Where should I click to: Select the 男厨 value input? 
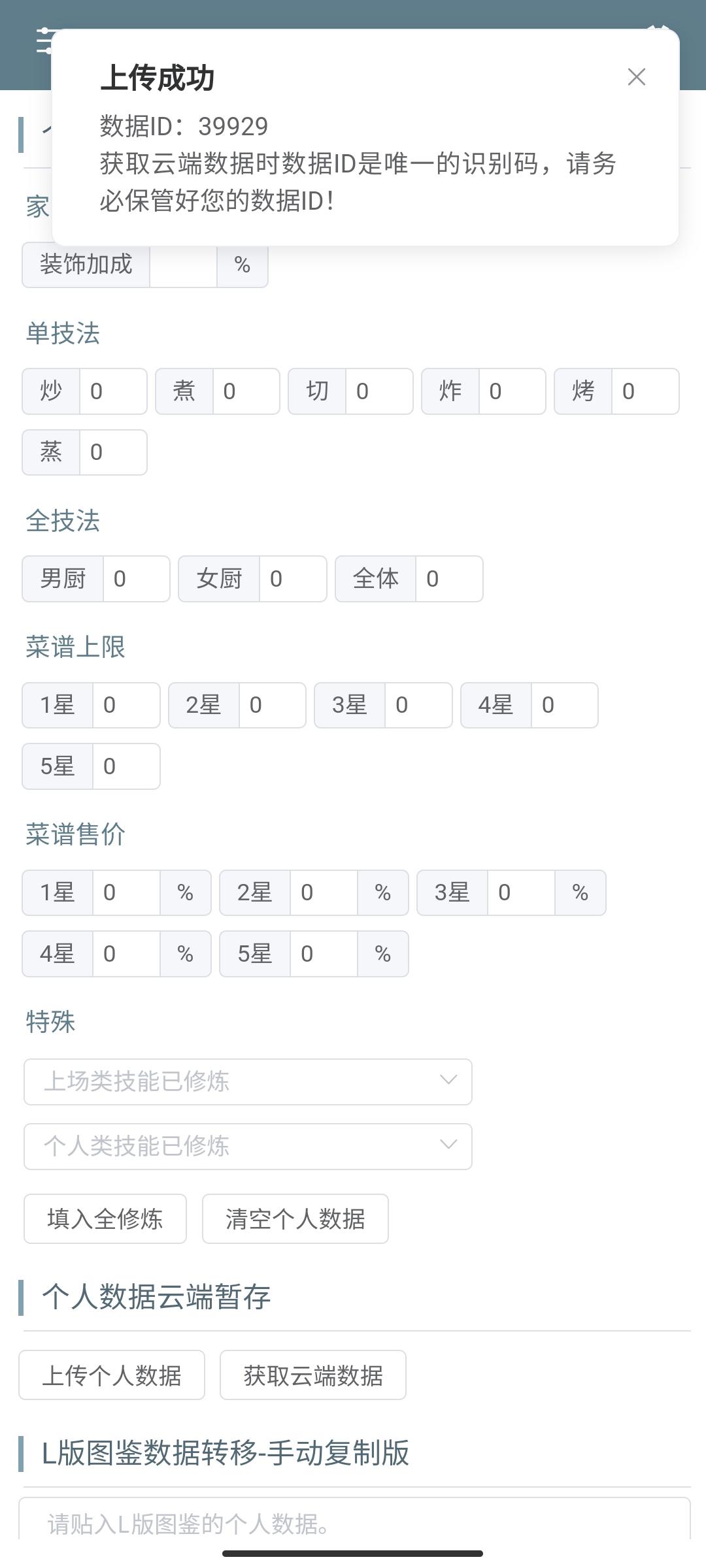tap(136, 579)
